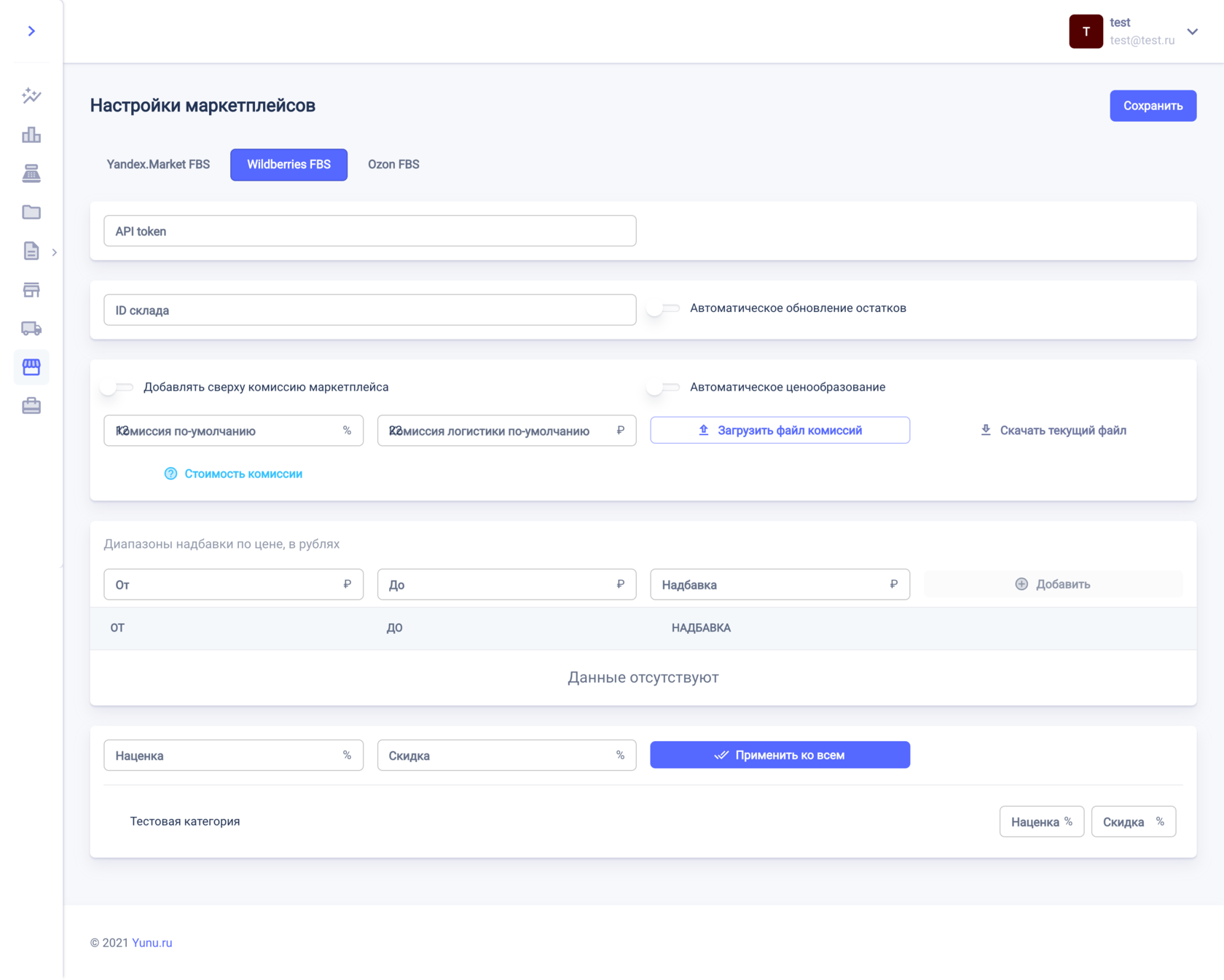Screen dimensions: 1224x980
Task: Switch to the Yandex.Market FBS tab
Action: 158,165
